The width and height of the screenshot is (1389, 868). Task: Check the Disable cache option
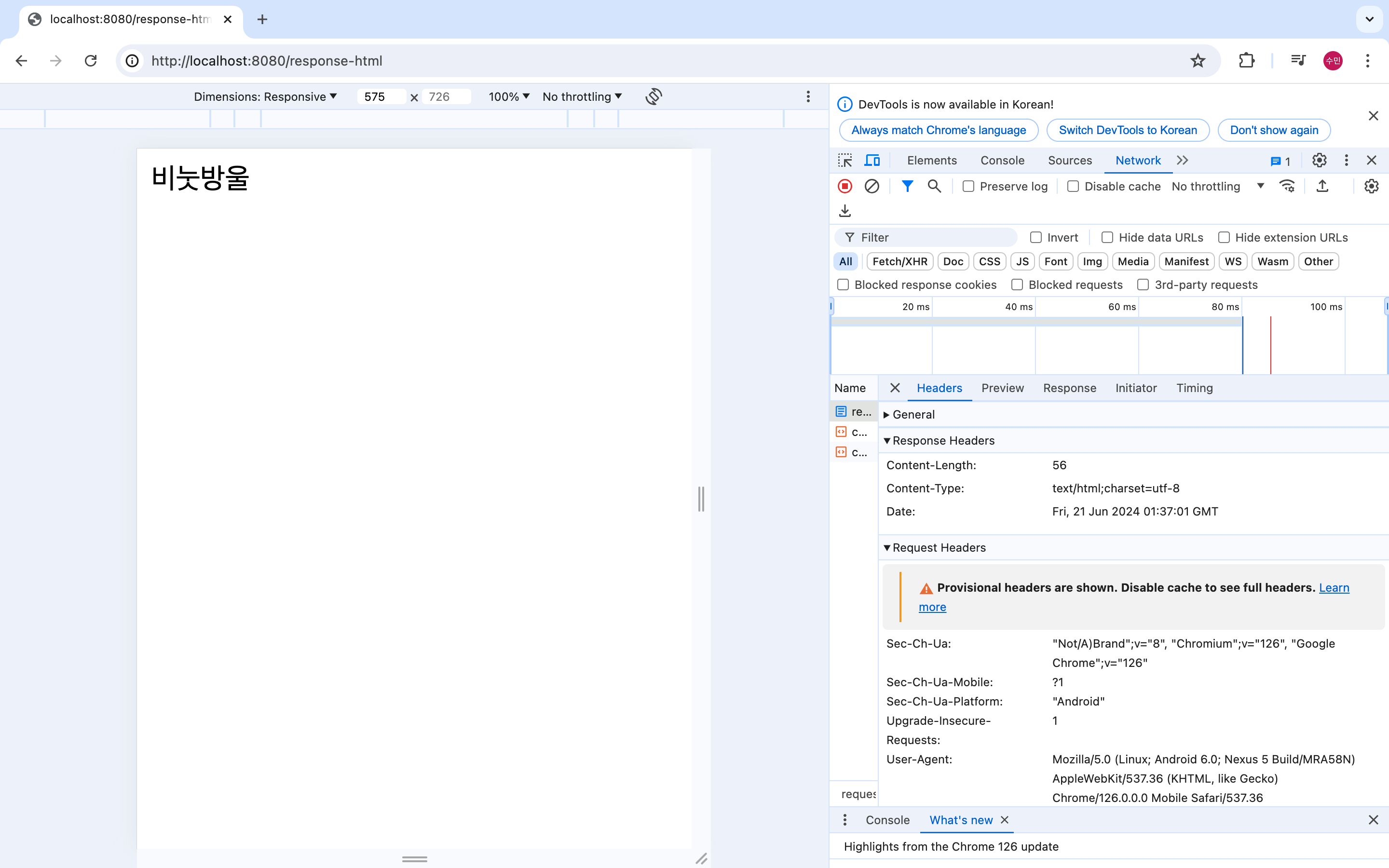[x=1073, y=187]
